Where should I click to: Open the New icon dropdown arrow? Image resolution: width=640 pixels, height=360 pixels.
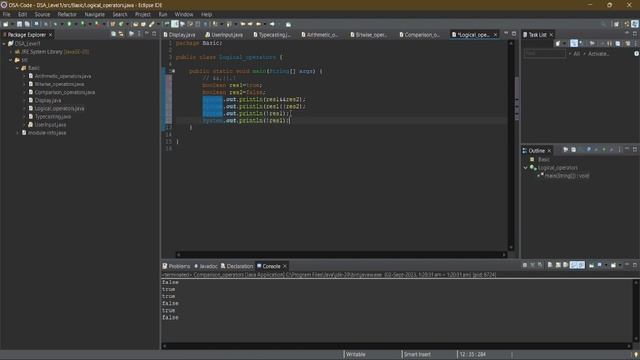pyautogui.click(x=12, y=24)
